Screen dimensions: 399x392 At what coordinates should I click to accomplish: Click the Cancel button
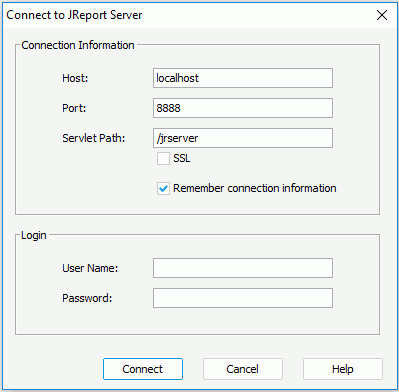pos(243,369)
